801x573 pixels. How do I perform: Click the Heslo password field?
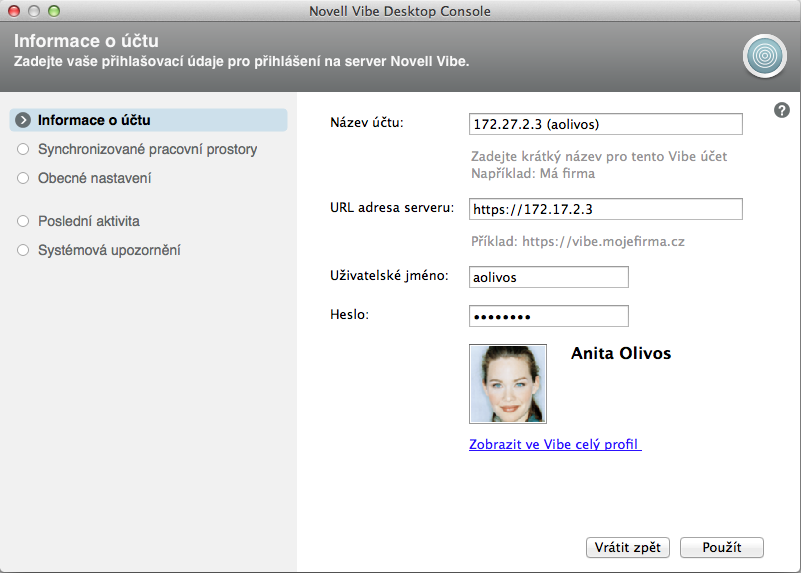[x=549, y=316]
